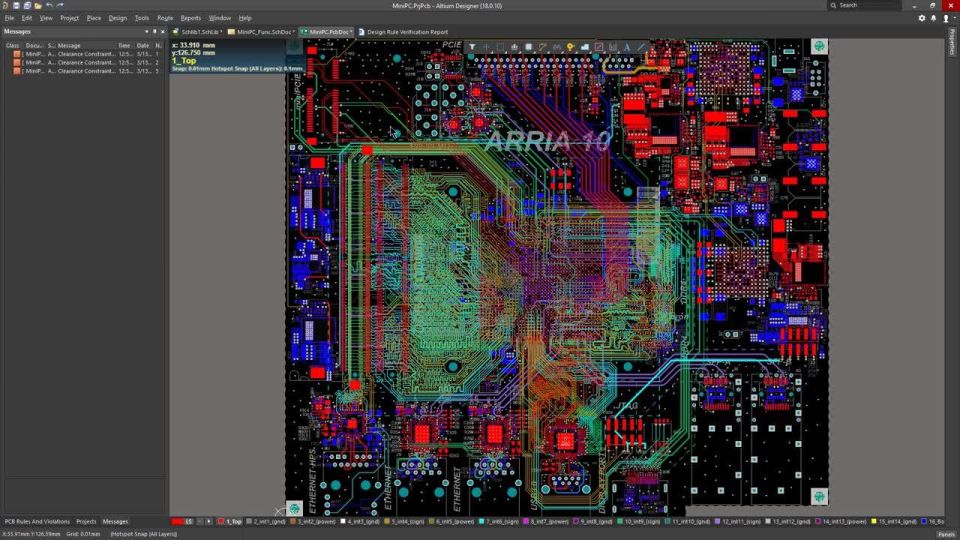Select the Place Via tool in PCB toolbar
Screen dimensions: 960x540
click(x=571, y=47)
